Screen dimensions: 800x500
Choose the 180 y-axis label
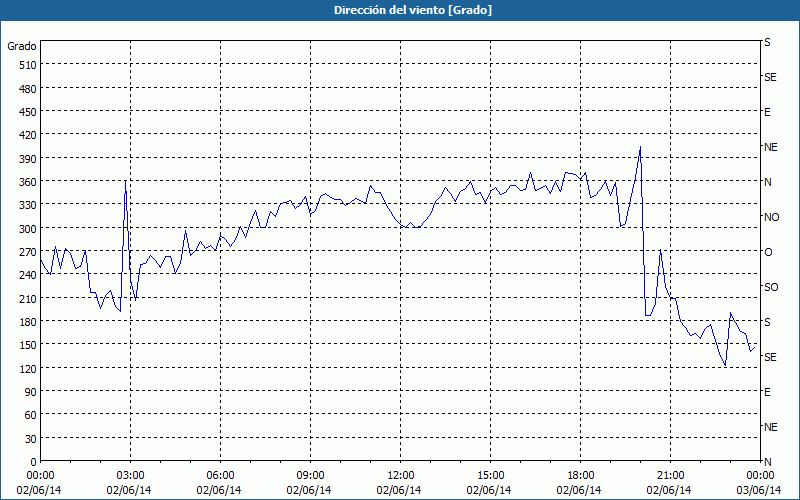tap(29, 322)
